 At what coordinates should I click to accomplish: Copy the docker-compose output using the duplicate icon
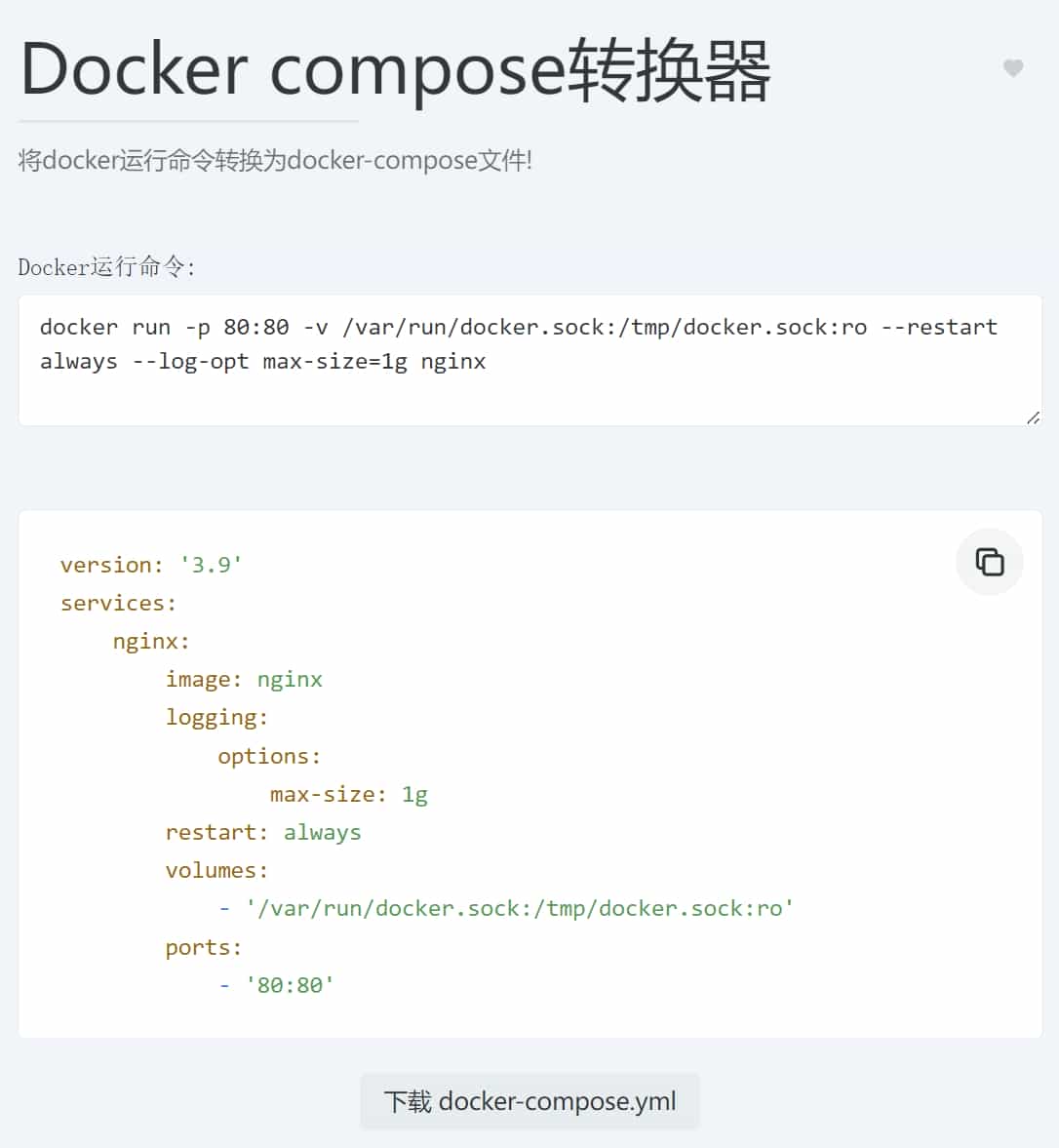pos(990,562)
